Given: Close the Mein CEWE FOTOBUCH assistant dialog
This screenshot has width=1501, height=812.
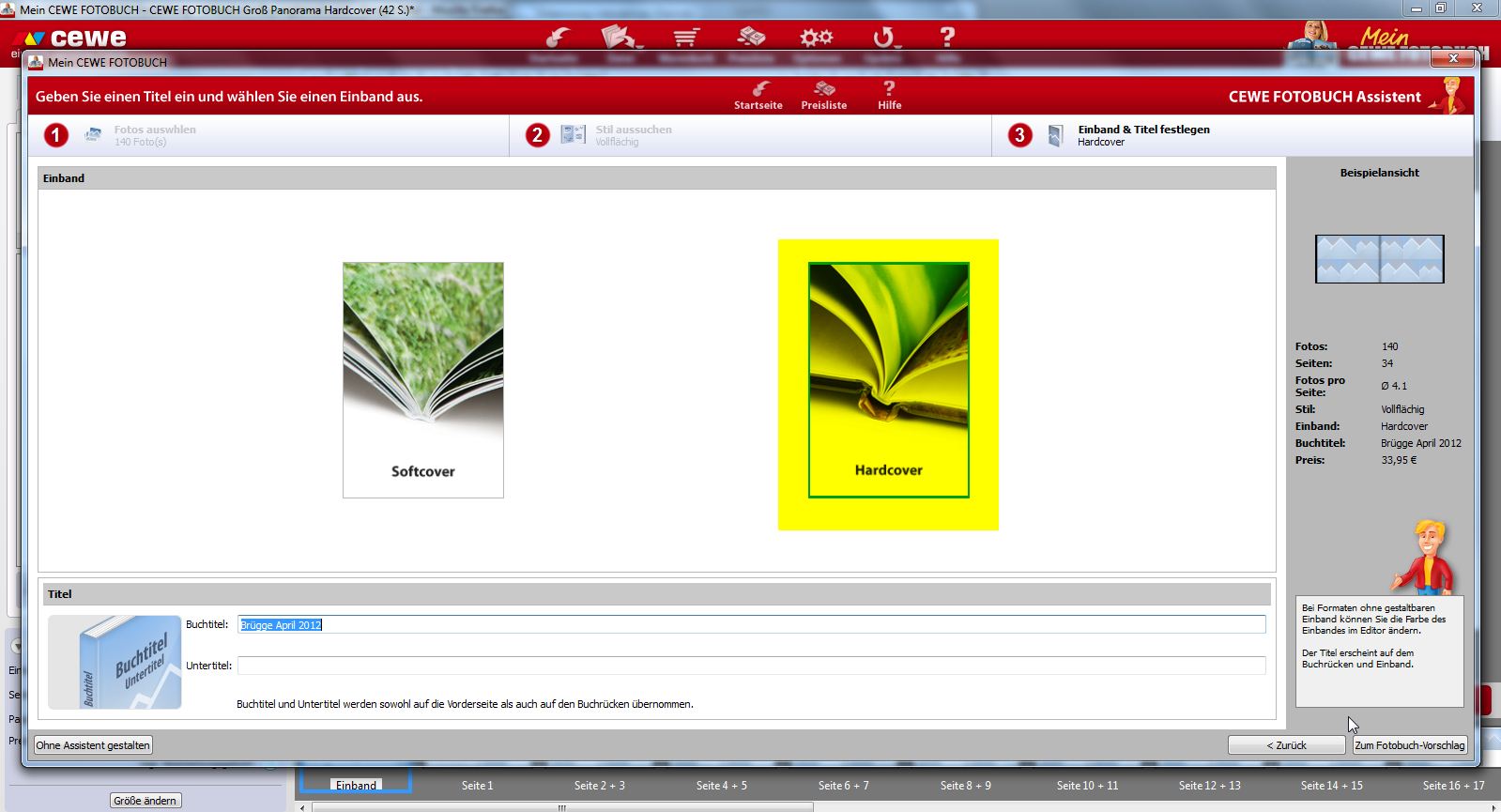Looking at the screenshot, I should coord(1452,58).
